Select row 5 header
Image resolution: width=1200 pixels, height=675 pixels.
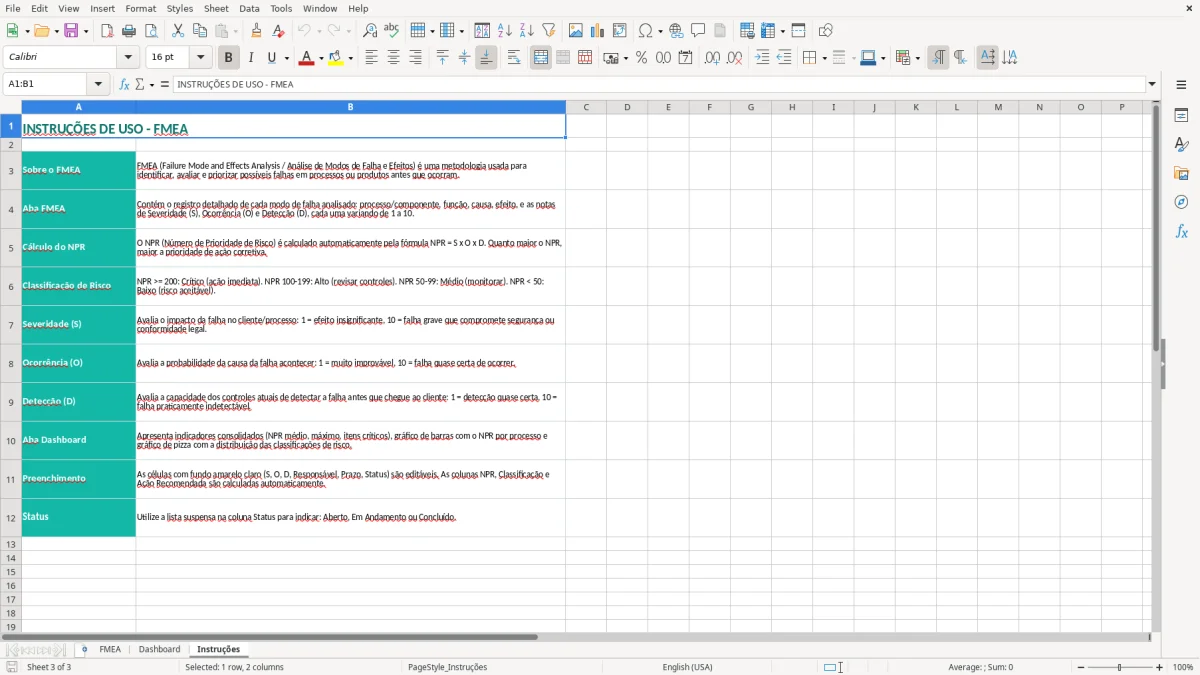[11, 247]
